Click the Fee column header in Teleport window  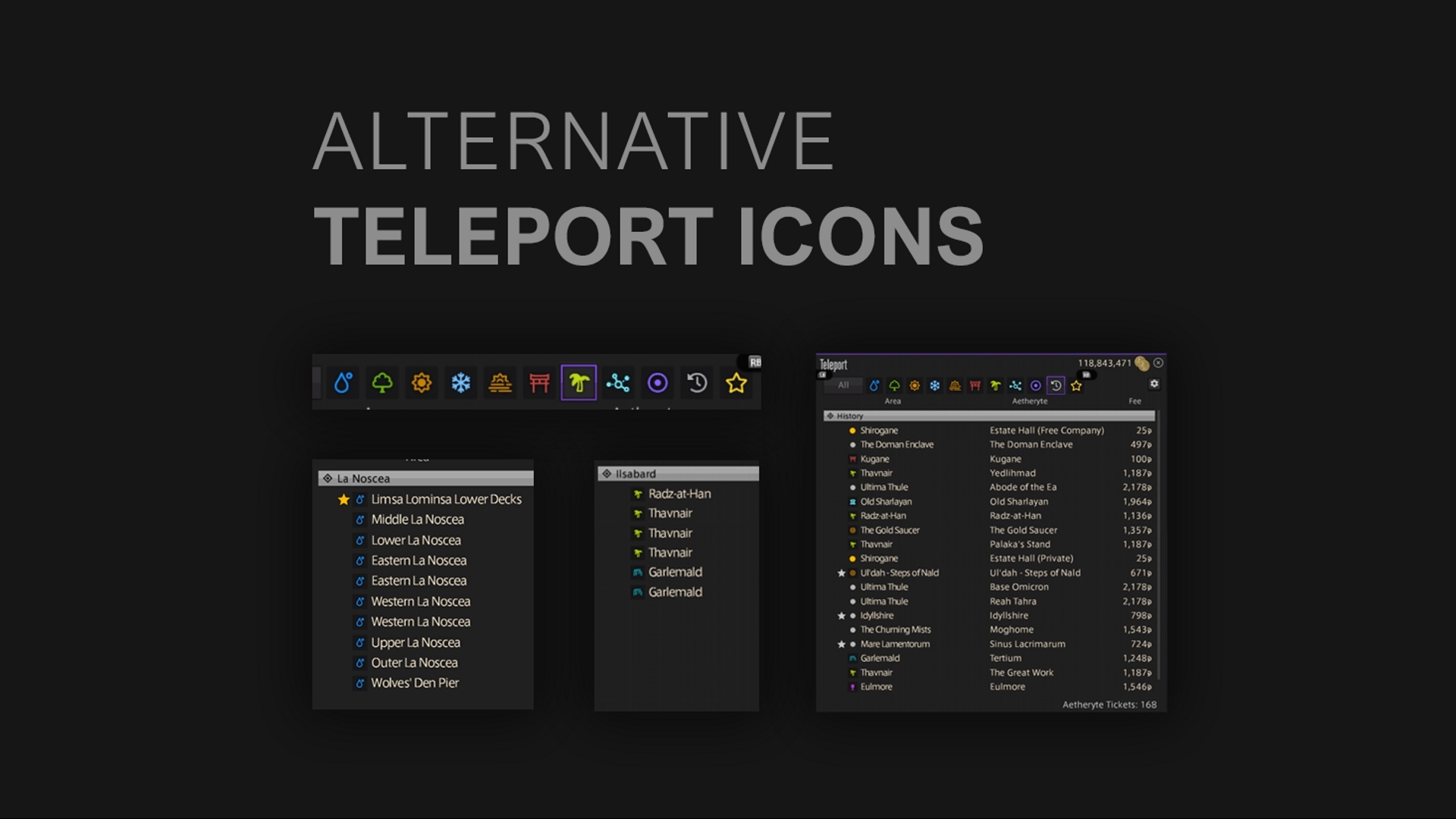pos(1134,401)
